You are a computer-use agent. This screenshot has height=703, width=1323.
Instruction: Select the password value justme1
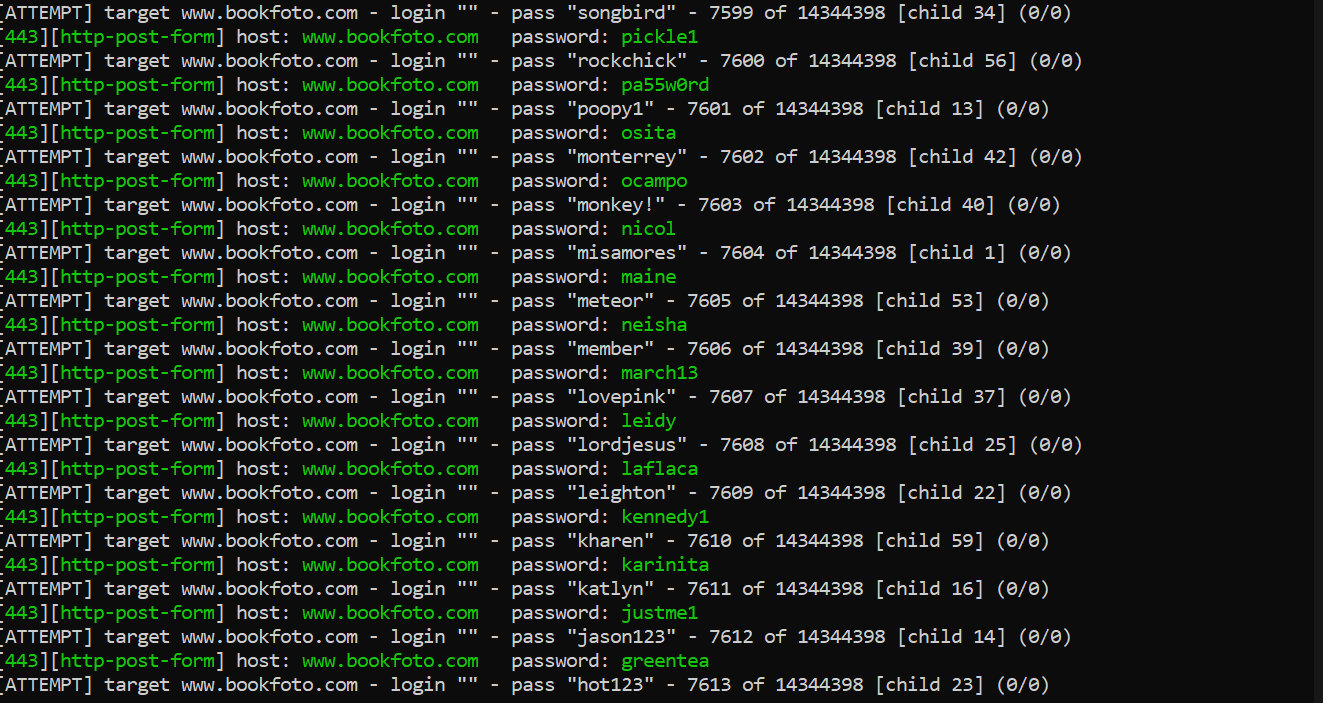(660, 613)
